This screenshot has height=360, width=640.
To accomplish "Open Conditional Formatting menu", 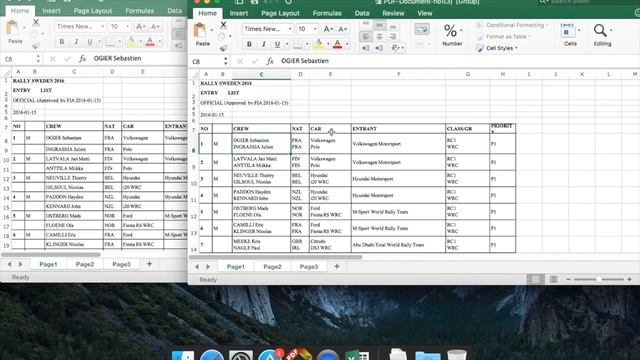I will (512, 25).
